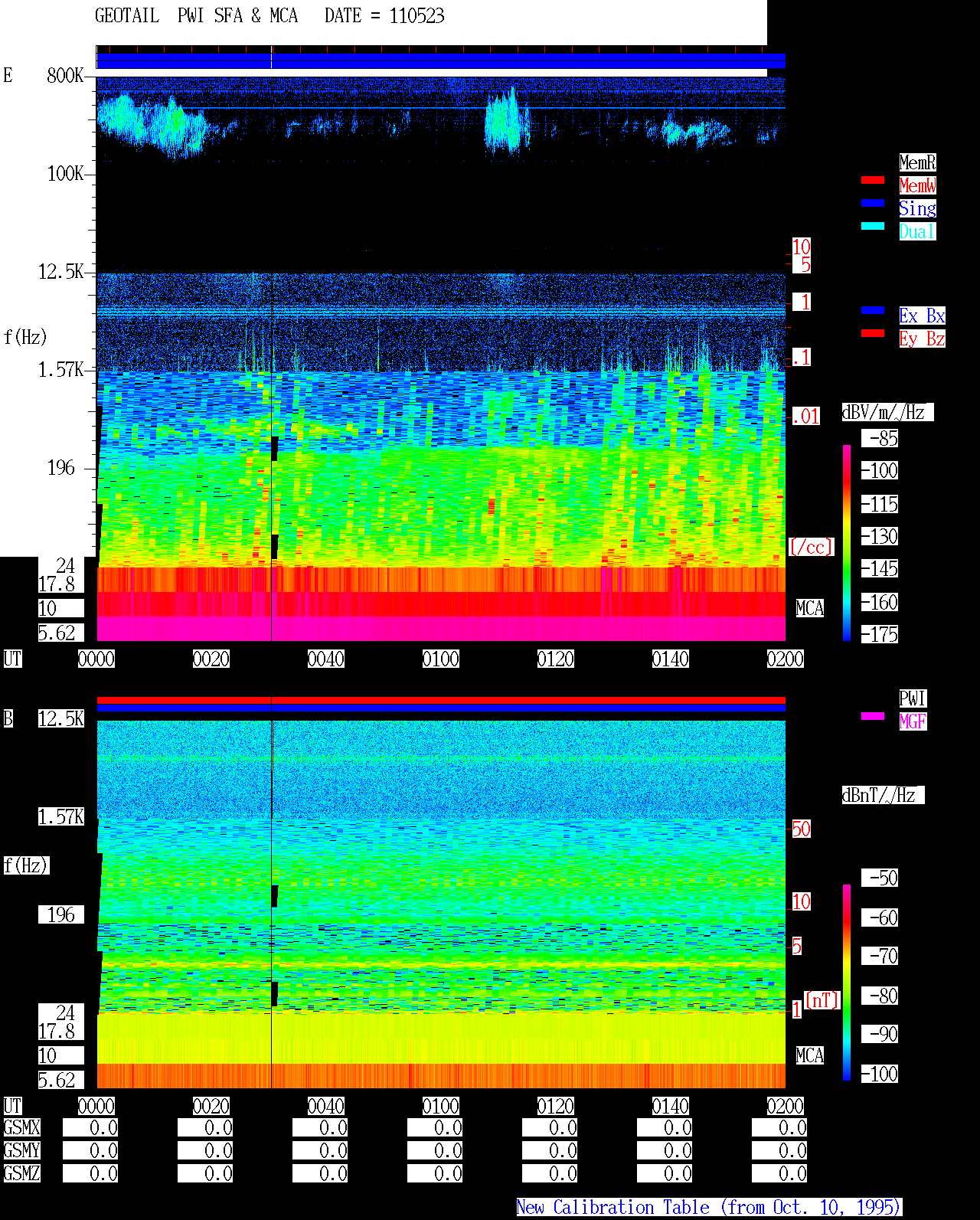Click the -145 color scale value
Viewport: 980px width, 1220px height.
(x=880, y=568)
